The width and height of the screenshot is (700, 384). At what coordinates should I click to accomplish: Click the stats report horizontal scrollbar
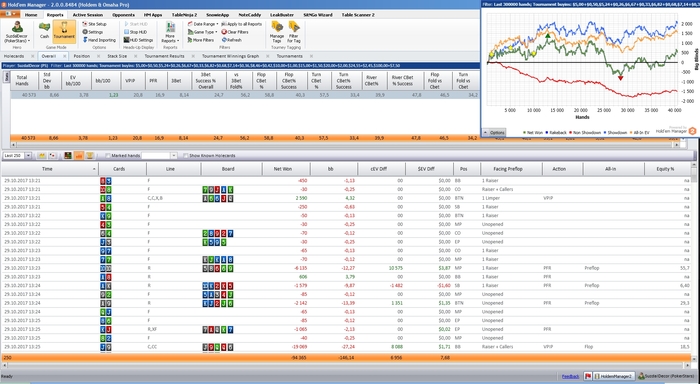345,145
